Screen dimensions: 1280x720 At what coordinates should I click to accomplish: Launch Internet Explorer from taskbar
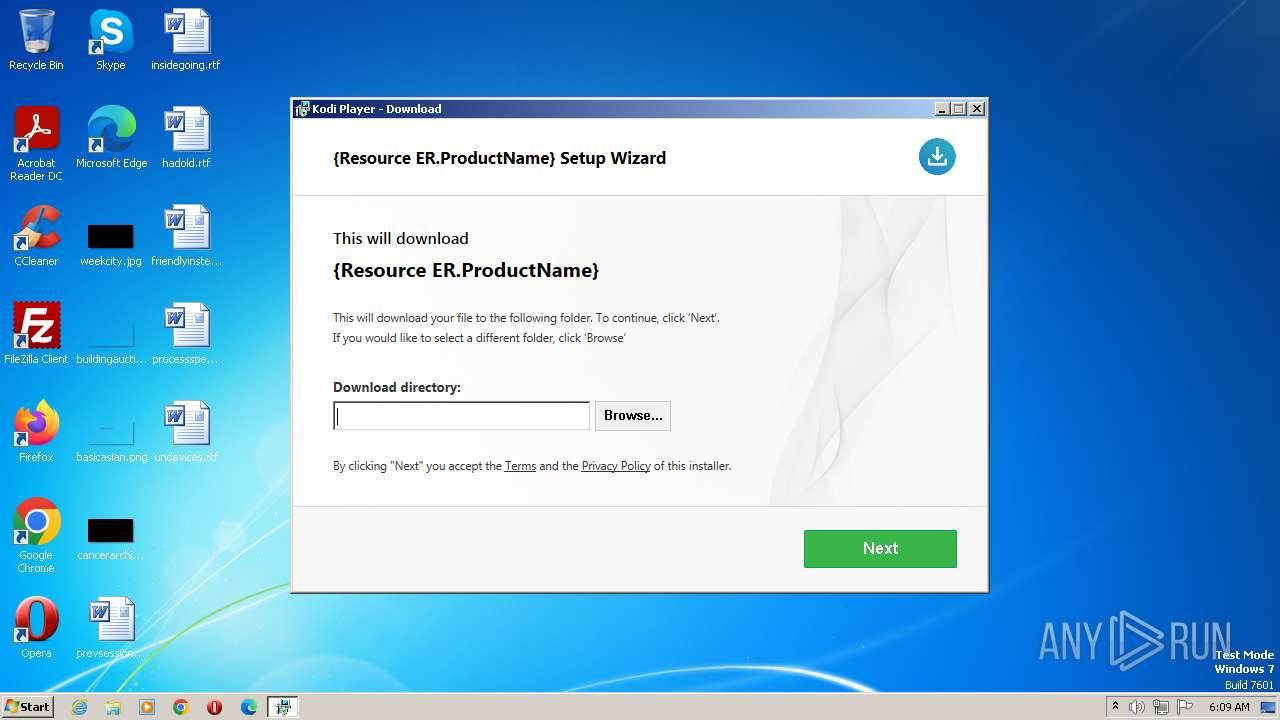pyautogui.click(x=79, y=707)
